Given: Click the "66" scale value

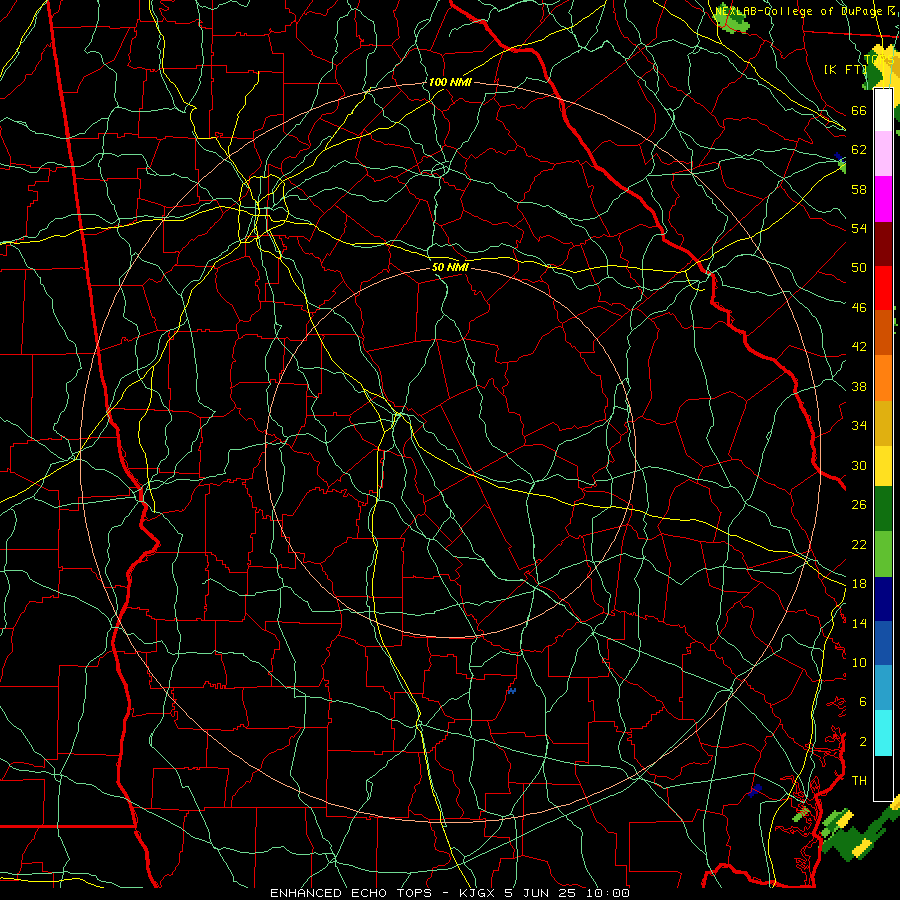Looking at the screenshot, I should [x=859, y=110].
